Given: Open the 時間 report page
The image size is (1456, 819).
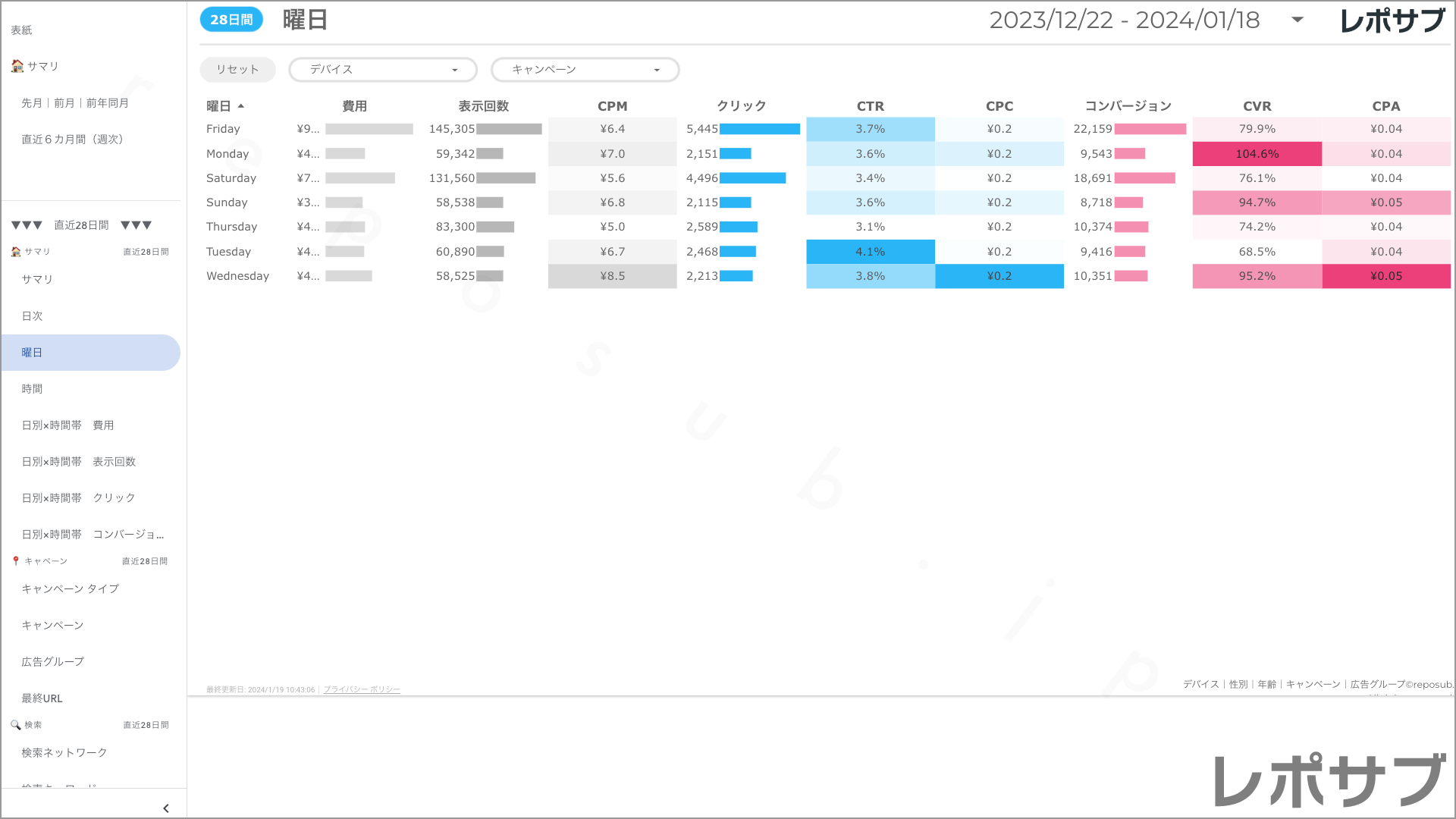Looking at the screenshot, I should point(33,389).
